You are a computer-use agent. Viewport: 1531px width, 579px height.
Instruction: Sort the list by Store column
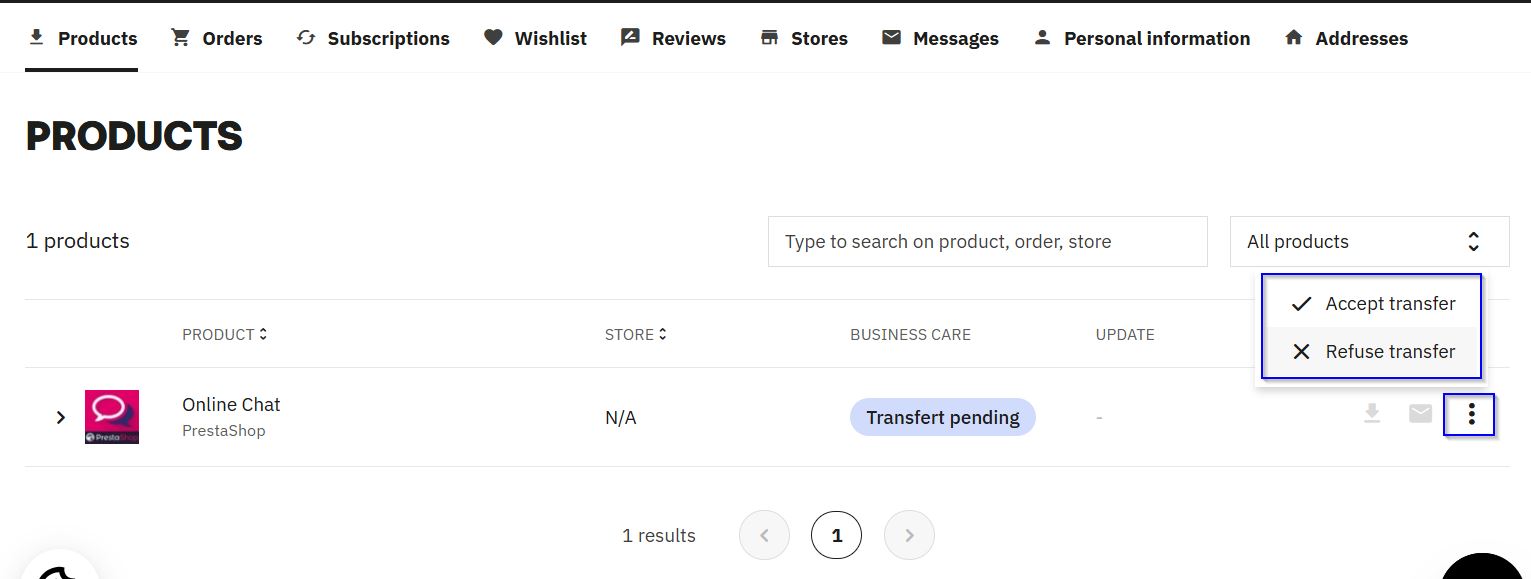(635, 334)
